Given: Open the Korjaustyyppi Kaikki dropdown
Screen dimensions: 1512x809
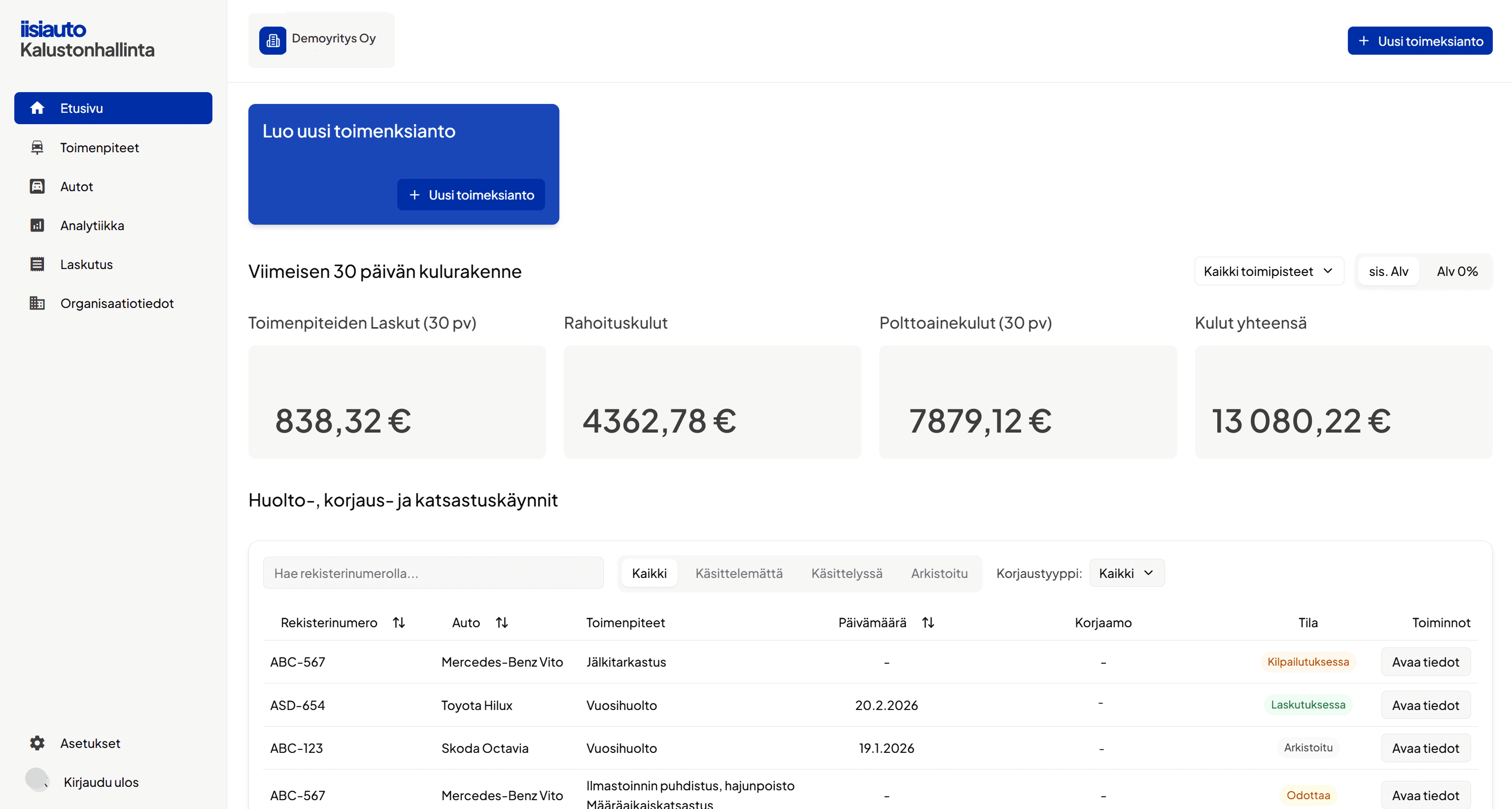Looking at the screenshot, I should [1127, 573].
